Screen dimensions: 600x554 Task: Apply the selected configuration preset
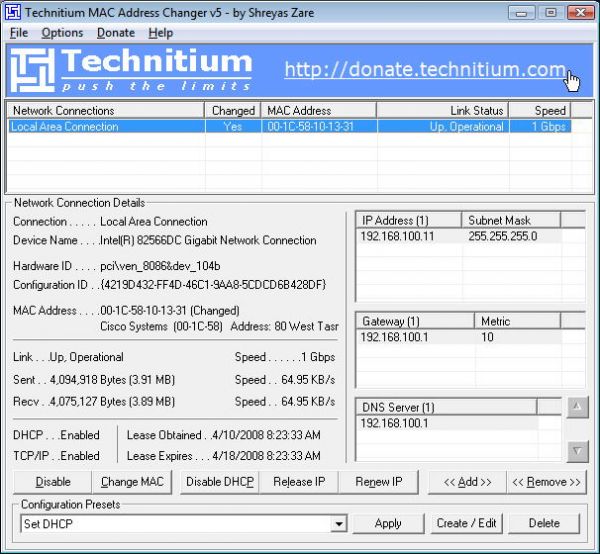point(388,523)
